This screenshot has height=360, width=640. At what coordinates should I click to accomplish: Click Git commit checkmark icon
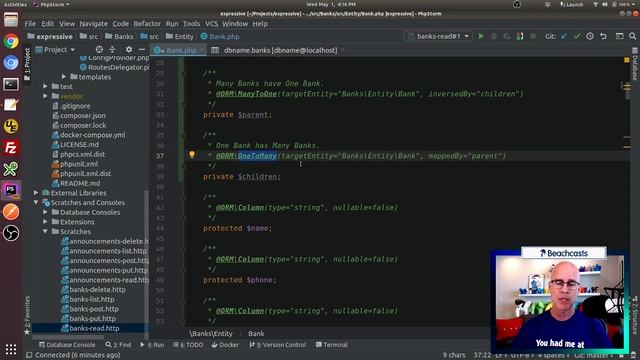click(x=577, y=36)
